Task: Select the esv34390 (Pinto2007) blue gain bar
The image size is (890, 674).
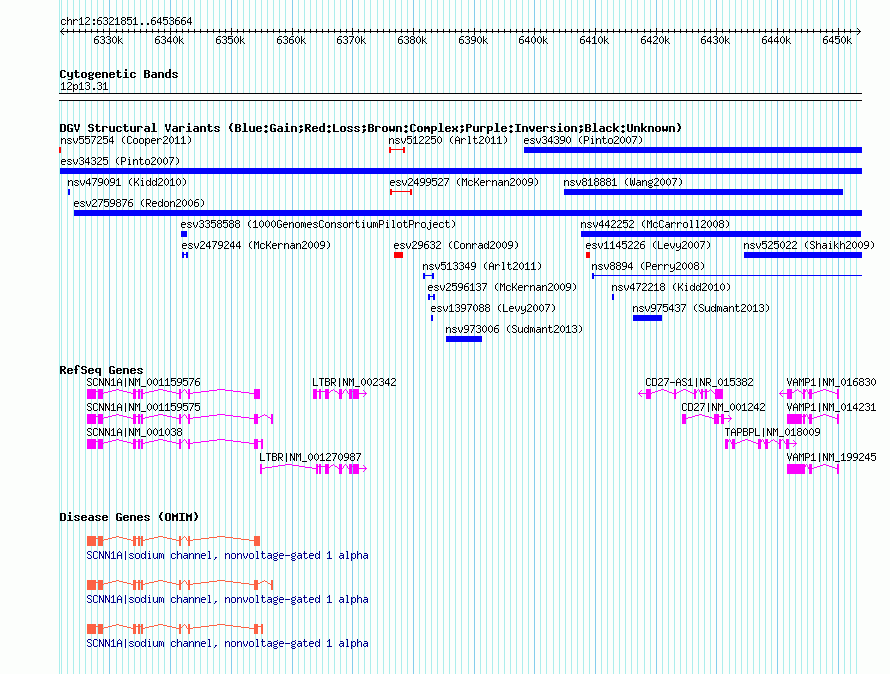Action: [692, 150]
